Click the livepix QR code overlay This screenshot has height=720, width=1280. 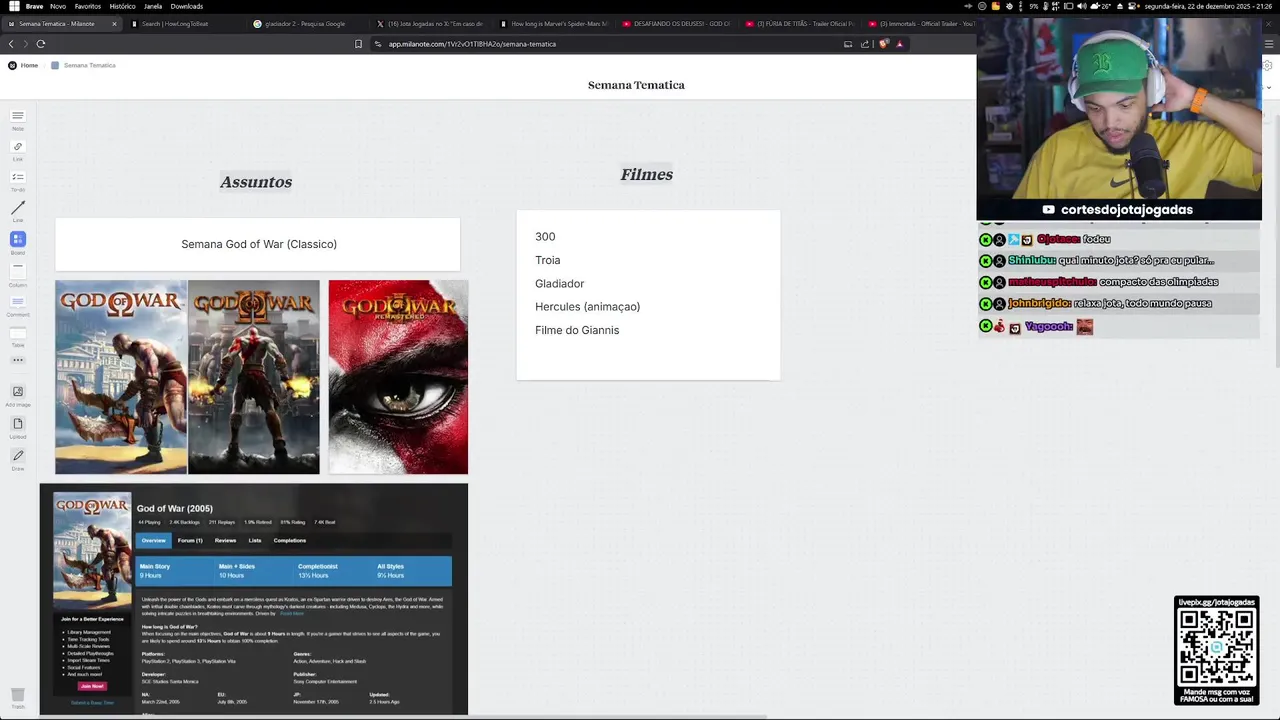(1216, 650)
